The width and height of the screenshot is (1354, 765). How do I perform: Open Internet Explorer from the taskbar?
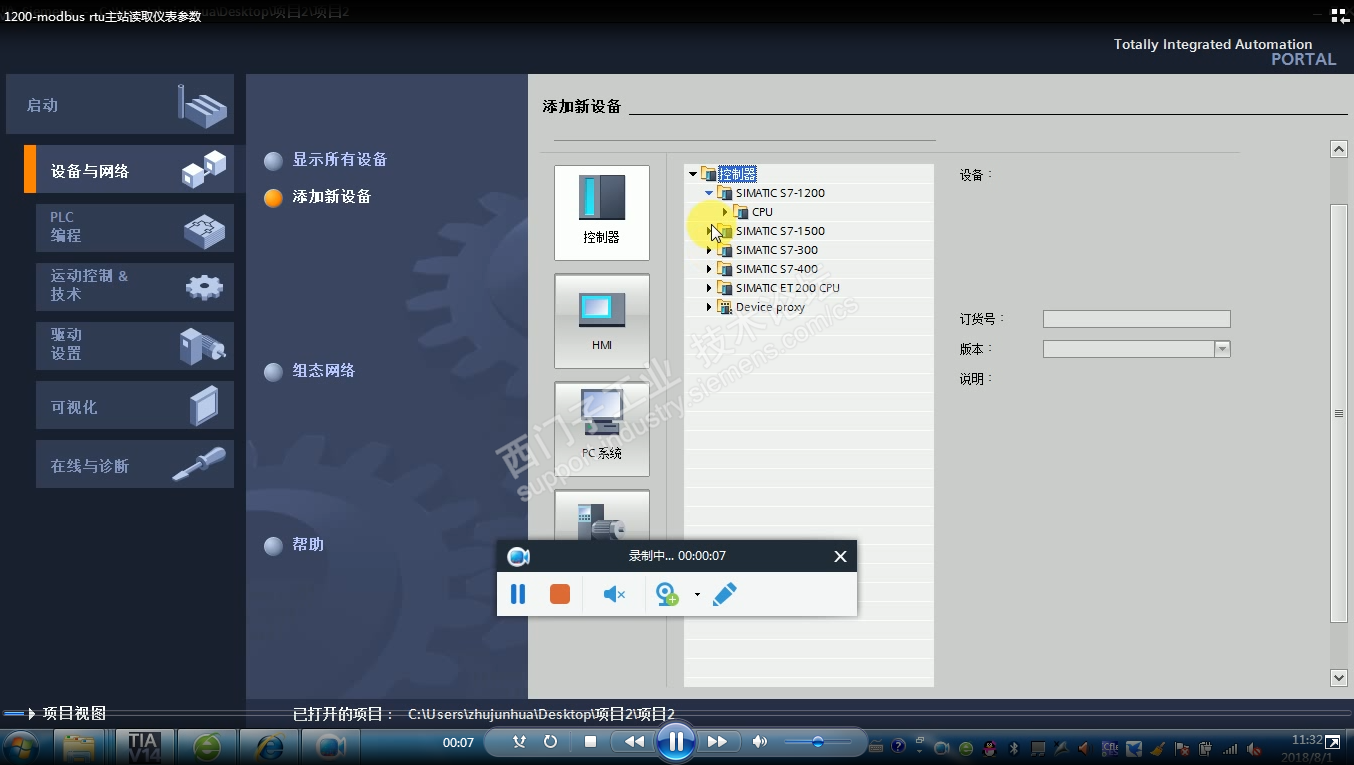270,746
